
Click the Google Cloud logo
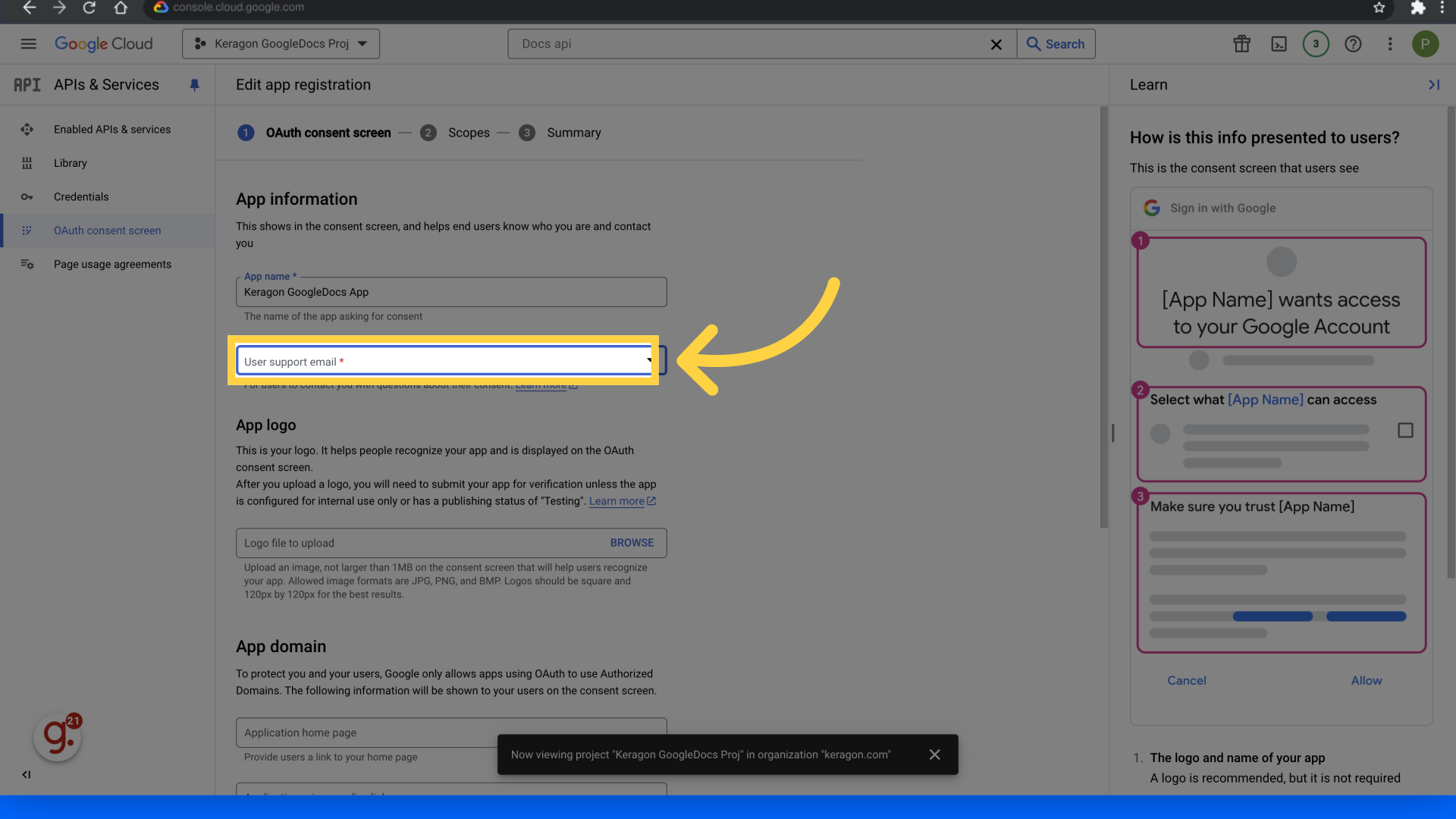(104, 44)
